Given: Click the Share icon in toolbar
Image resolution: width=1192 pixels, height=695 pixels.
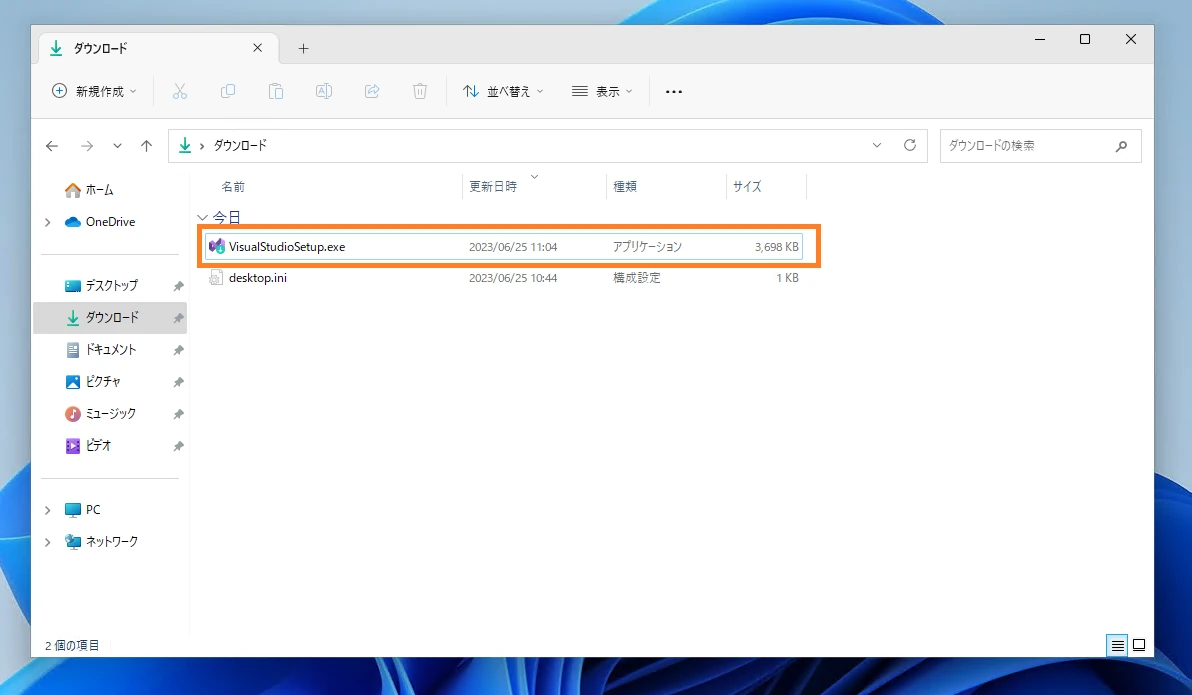Looking at the screenshot, I should (x=372, y=91).
